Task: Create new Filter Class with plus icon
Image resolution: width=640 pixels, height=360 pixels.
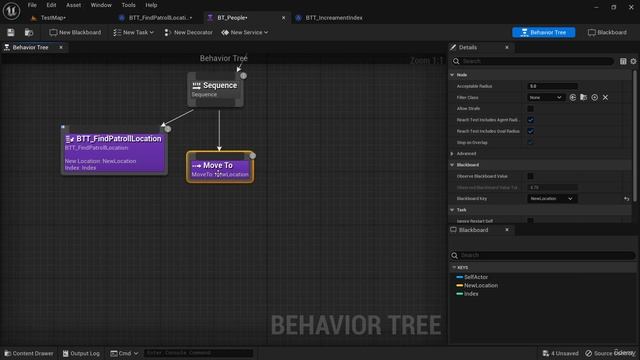Action: 595,98
